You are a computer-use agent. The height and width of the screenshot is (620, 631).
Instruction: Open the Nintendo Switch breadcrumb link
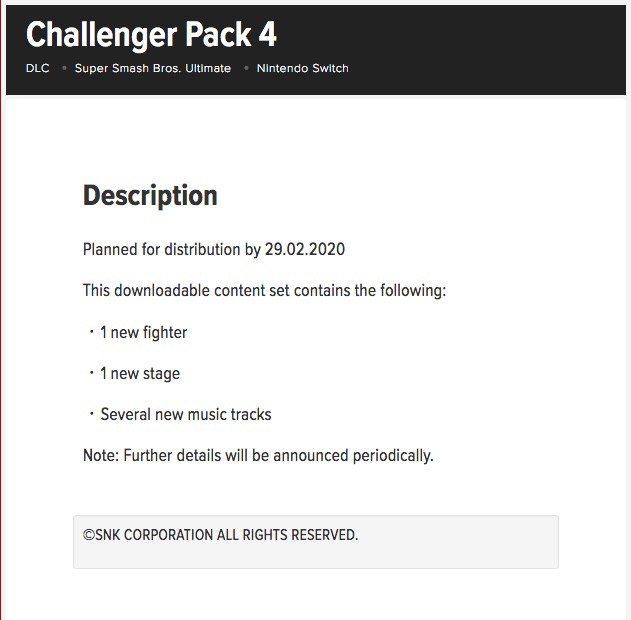coord(303,68)
